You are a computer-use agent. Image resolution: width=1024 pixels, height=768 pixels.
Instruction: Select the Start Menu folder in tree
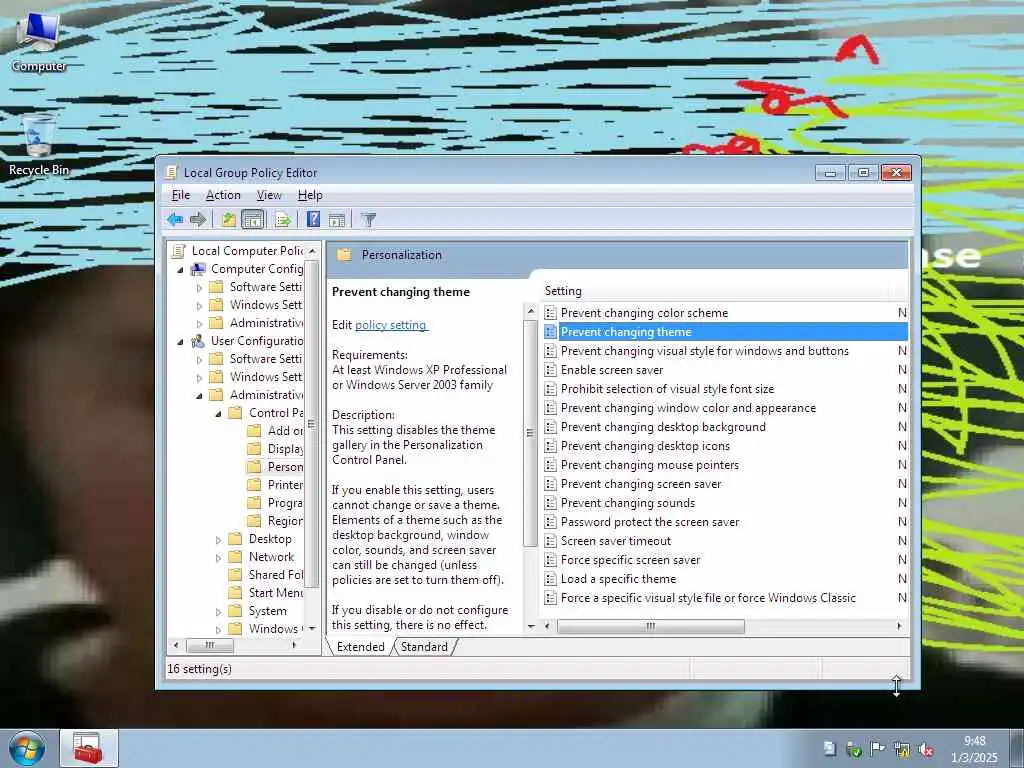click(x=266, y=592)
